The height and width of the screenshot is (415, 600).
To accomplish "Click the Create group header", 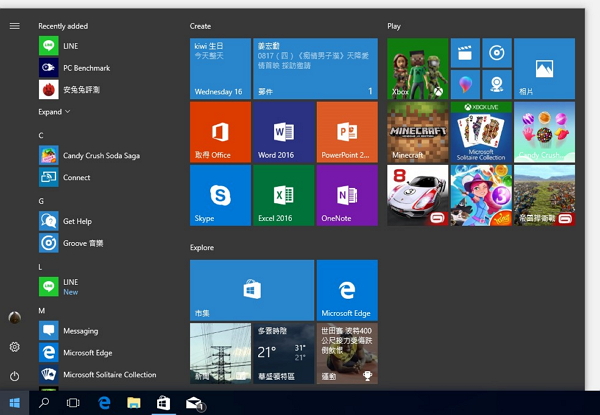I will click(x=200, y=26).
